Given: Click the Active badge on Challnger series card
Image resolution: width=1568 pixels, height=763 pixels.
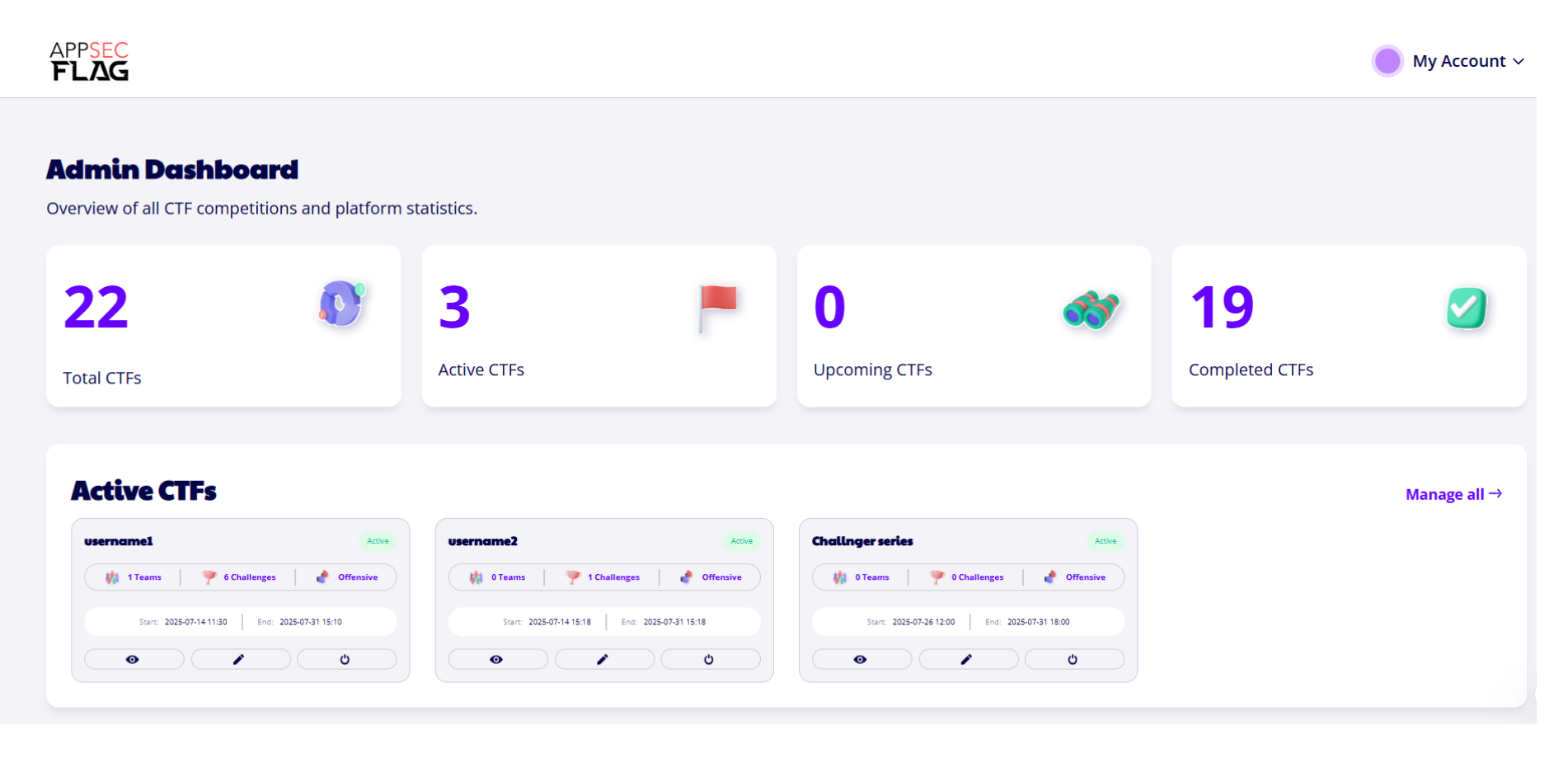Looking at the screenshot, I should [1106, 540].
